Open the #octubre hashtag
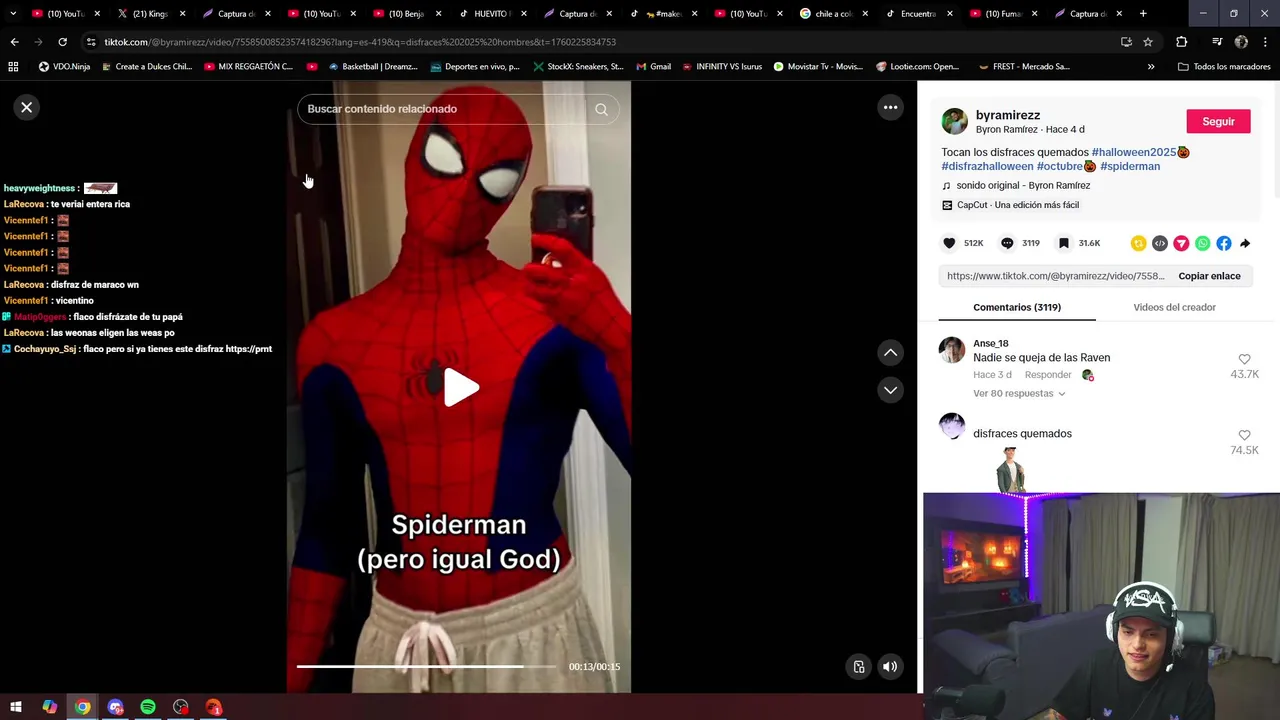The width and height of the screenshot is (1280, 720). [x=1060, y=166]
